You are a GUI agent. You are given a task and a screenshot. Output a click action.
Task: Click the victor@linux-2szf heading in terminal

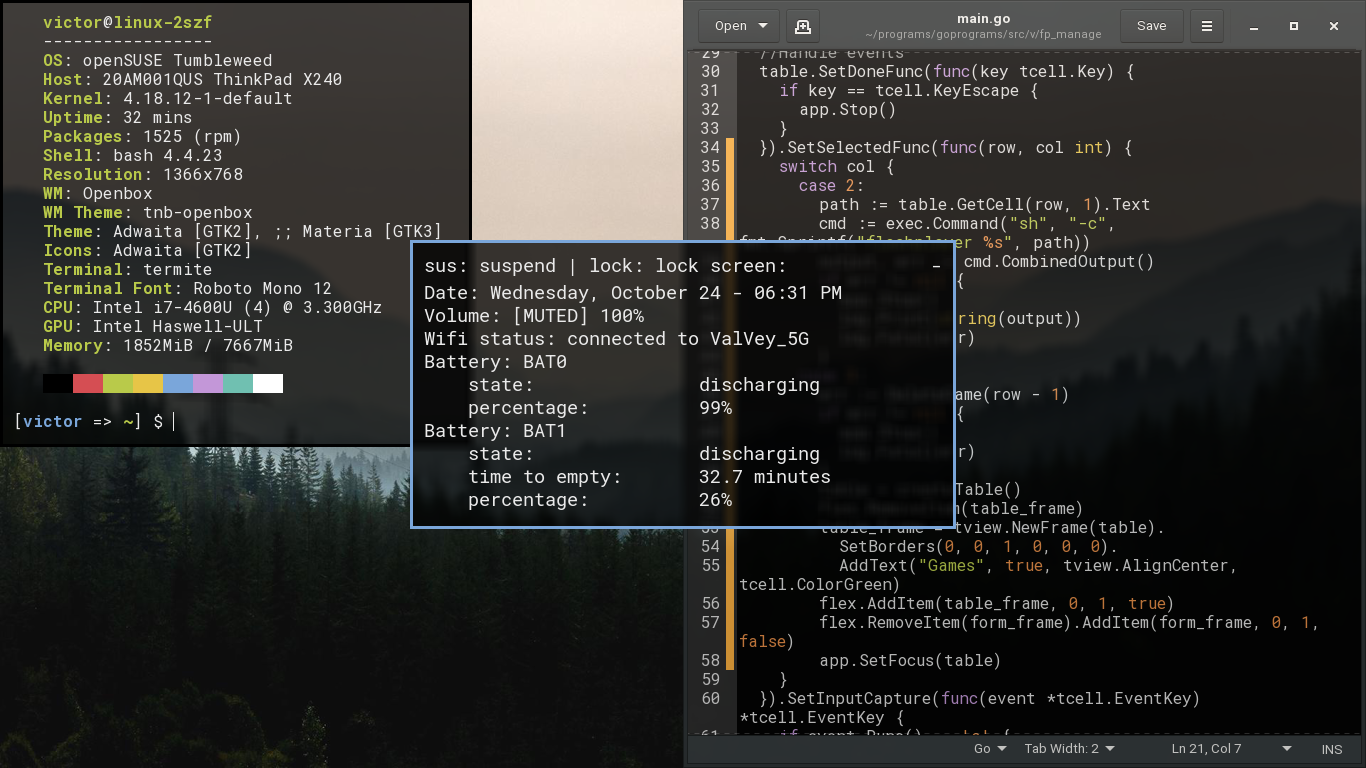[x=128, y=22]
